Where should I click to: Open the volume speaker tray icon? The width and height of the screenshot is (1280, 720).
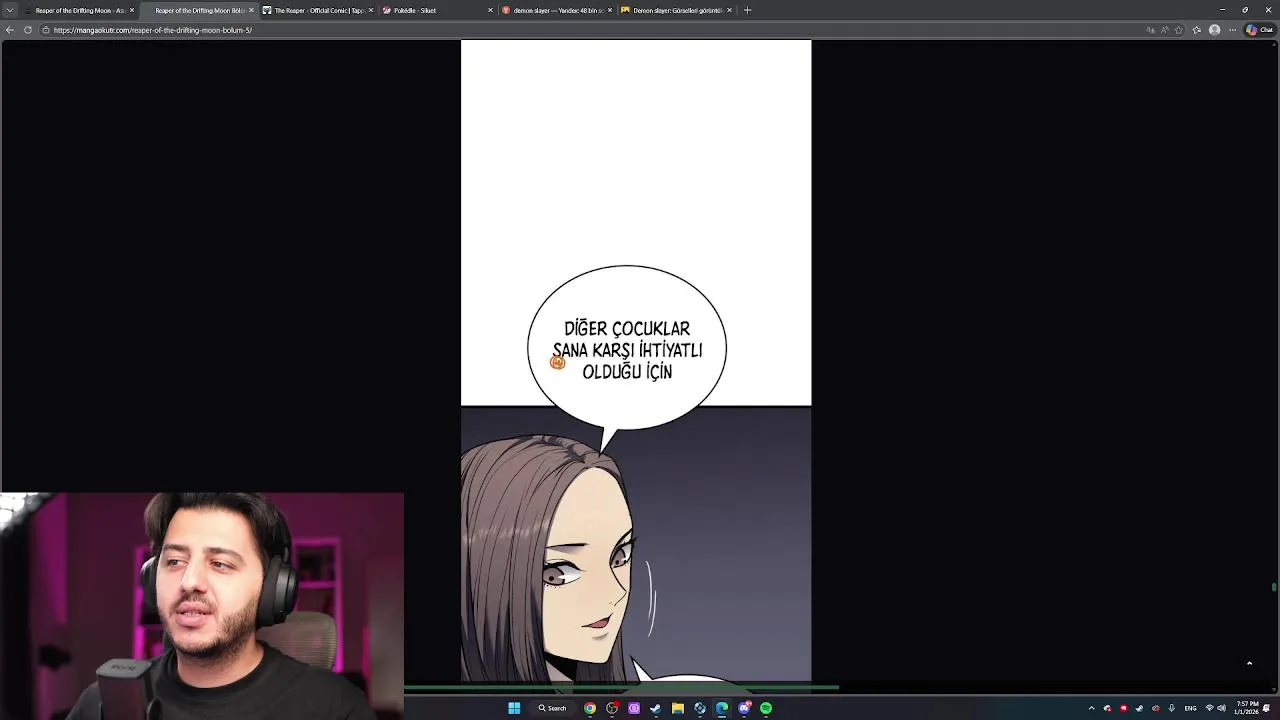coord(1222,708)
